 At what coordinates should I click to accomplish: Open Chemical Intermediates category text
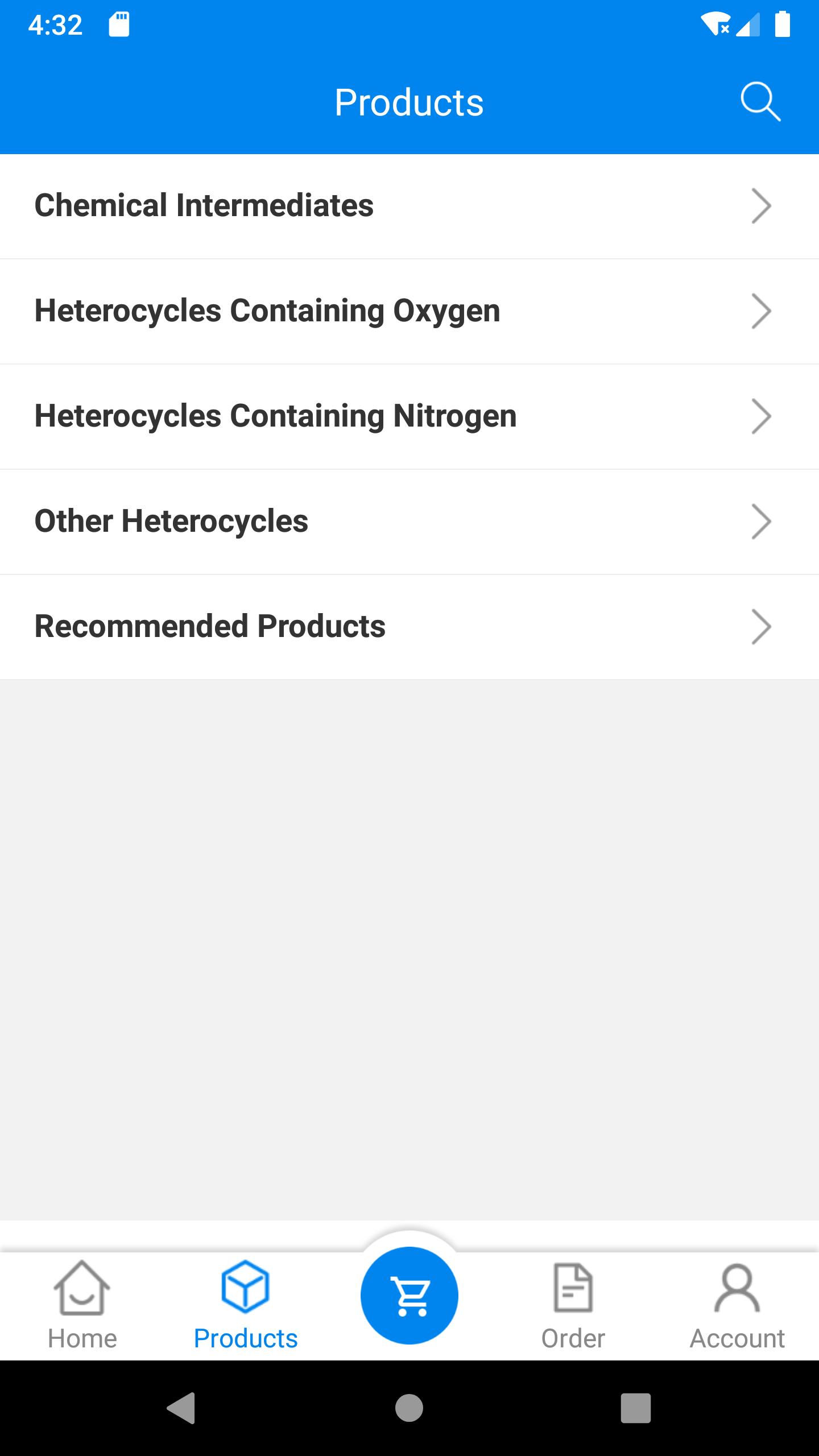(204, 205)
